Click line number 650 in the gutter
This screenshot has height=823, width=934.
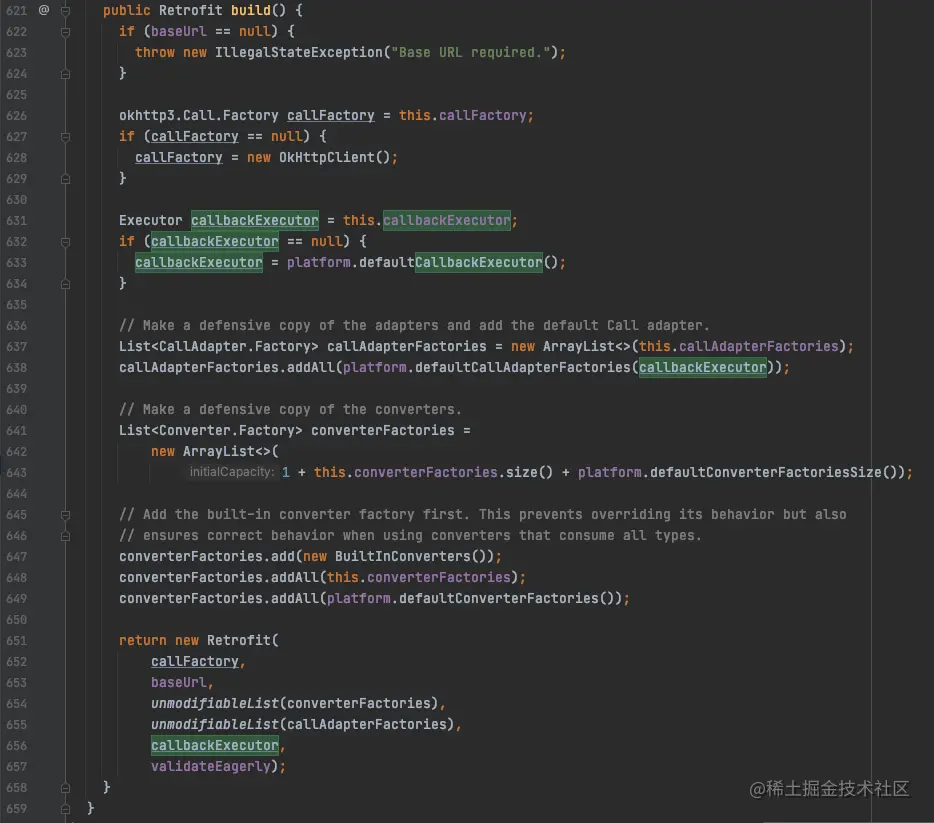pos(16,620)
